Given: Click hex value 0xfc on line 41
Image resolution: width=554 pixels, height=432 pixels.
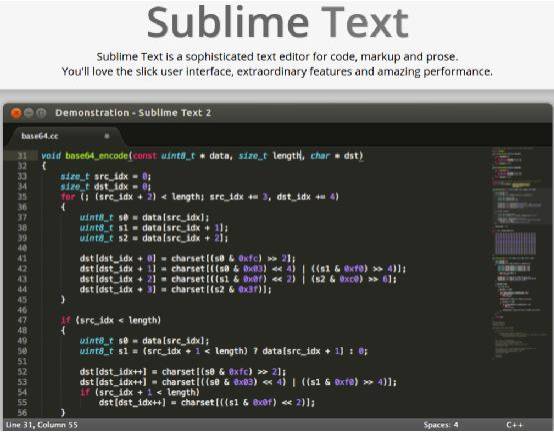Looking at the screenshot, I should (249, 258).
